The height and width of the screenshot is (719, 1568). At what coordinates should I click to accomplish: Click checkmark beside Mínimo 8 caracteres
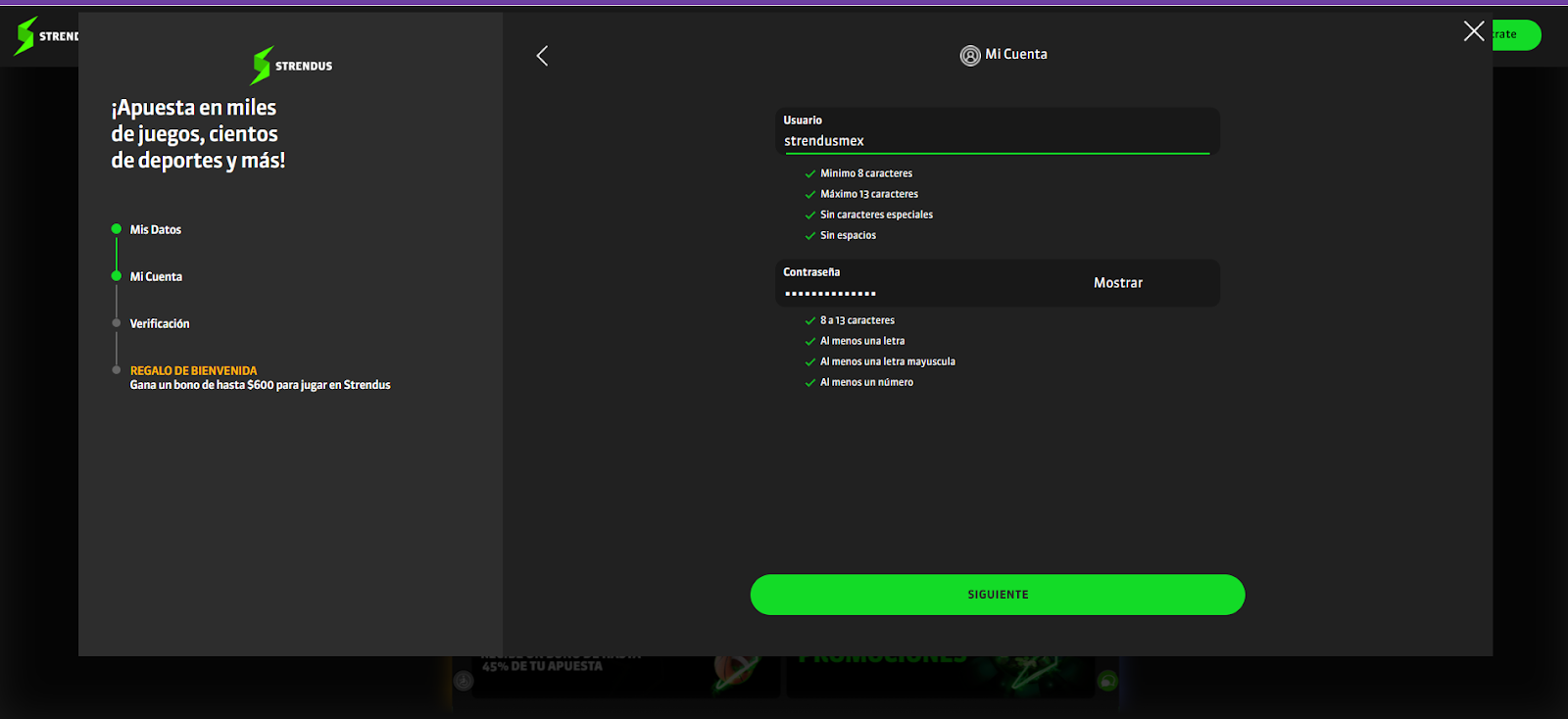pyautogui.click(x=810, y=174)
